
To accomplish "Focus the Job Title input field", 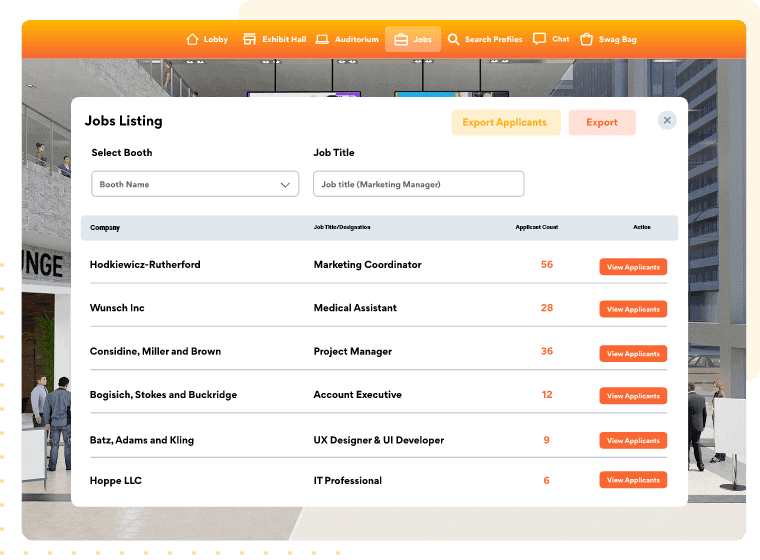I will (x=418, y=184).
